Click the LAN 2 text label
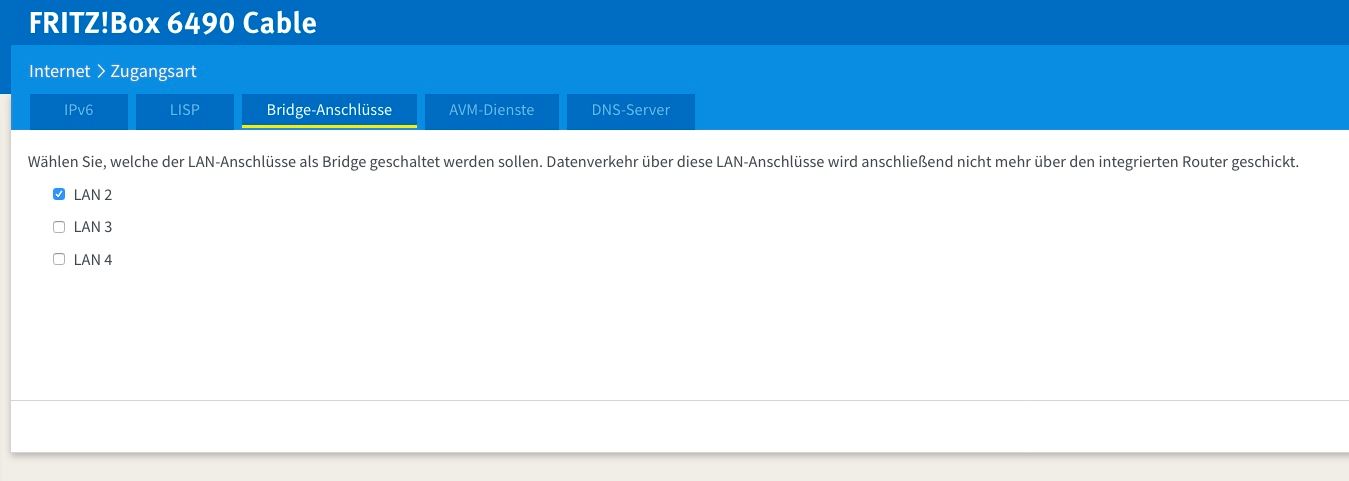The image size is (1349, 481). pyautogui.click(x=93, y=195)
